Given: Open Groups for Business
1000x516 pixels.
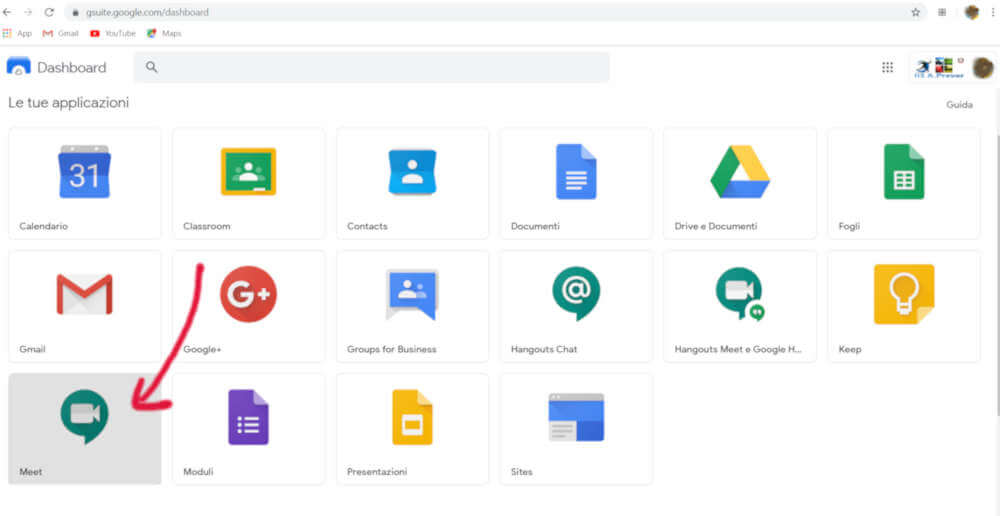Looking at the screenshot, I should coord(412,295).
